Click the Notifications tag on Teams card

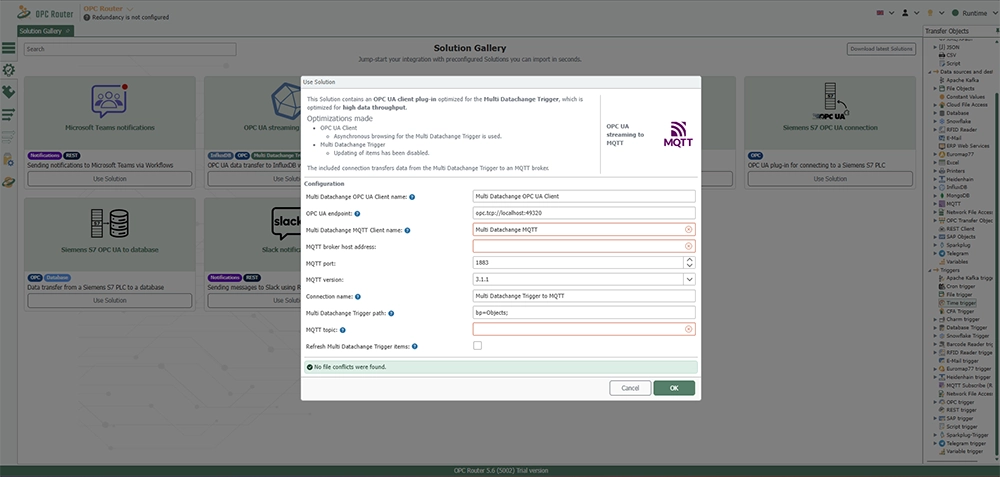(45, 156)
